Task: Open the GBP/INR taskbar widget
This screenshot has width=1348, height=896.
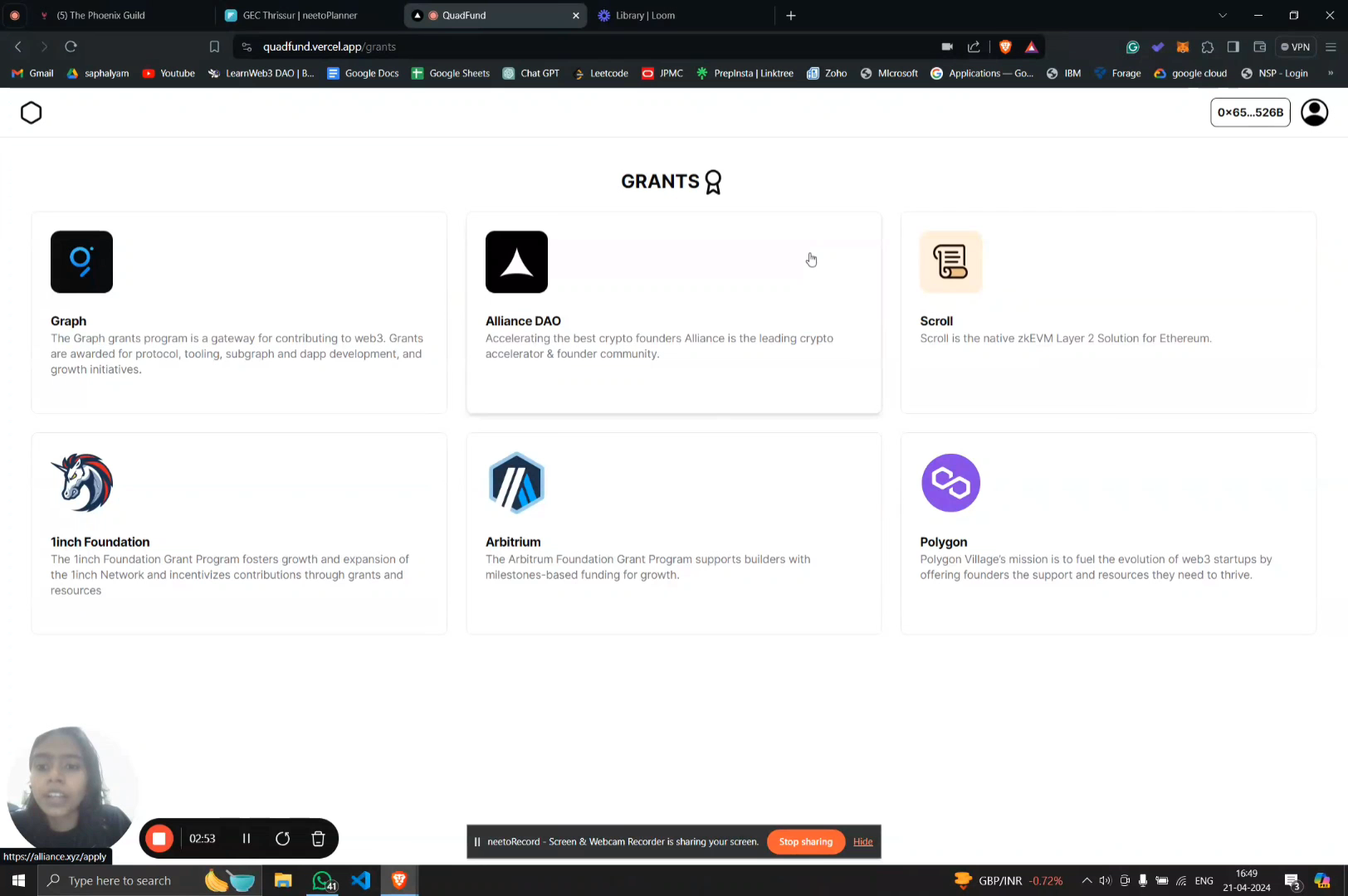Action: click(1009, 880)
